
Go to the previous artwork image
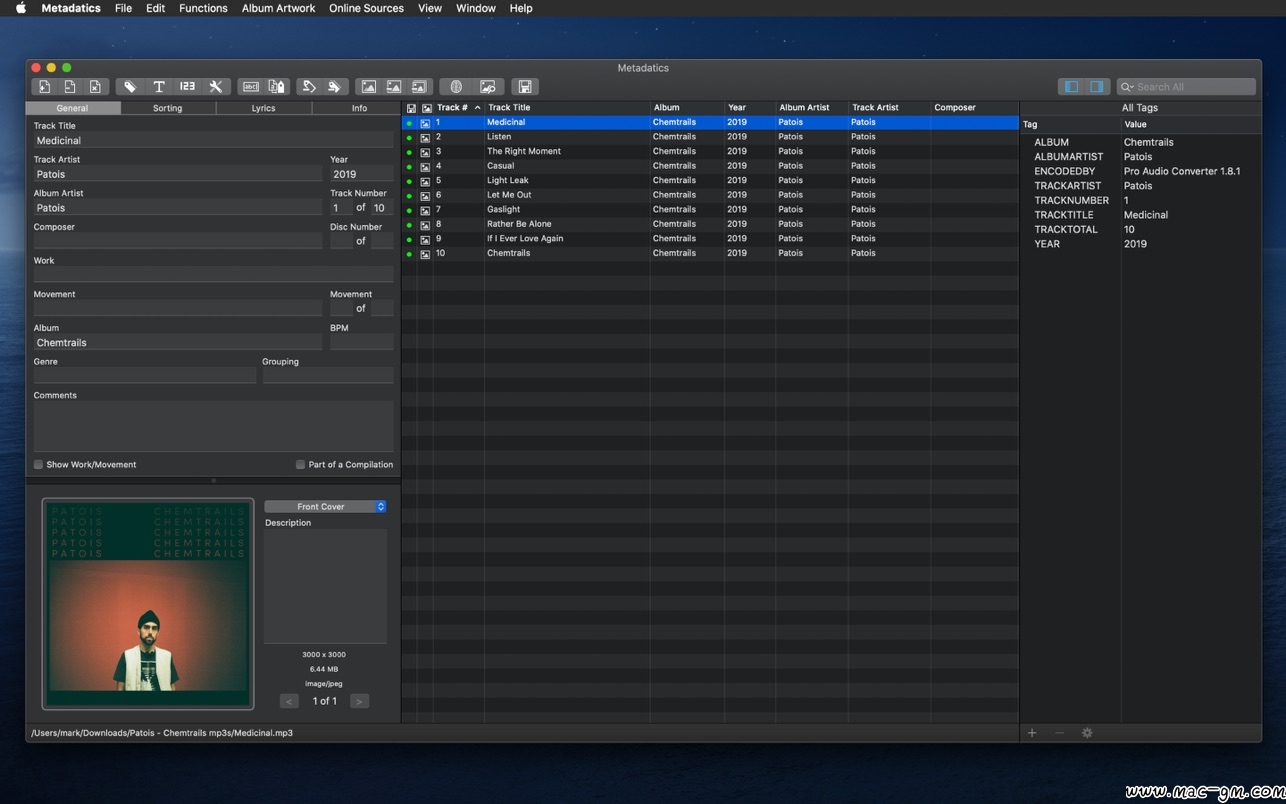pos(289,701)
